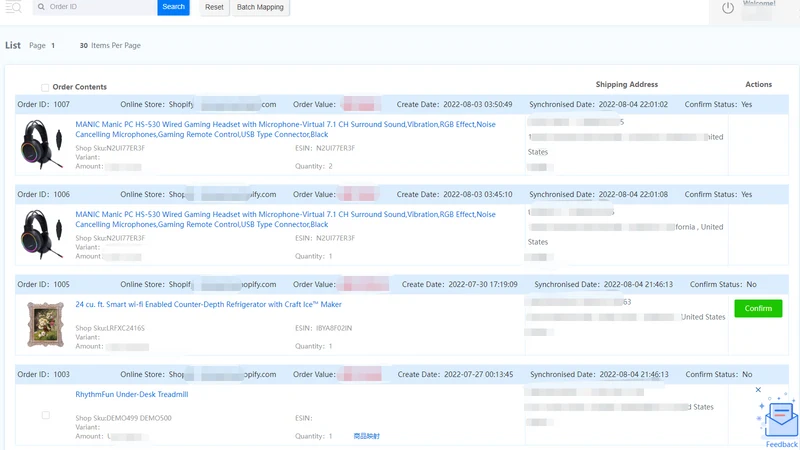Click the magnifier icon in Order ID field
Screen dimensions: 800x450
click(x=41, y=7)
